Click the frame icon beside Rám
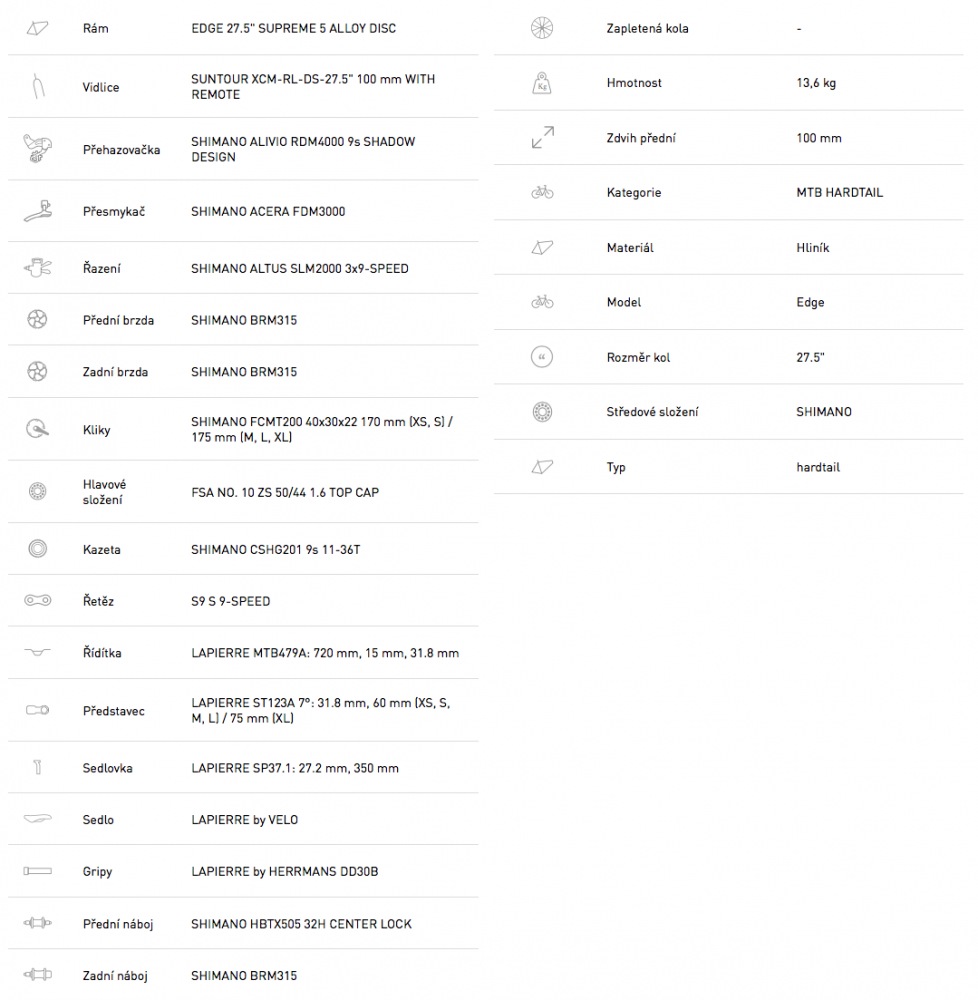The image size is (978, 1000). tap(38, 28)
